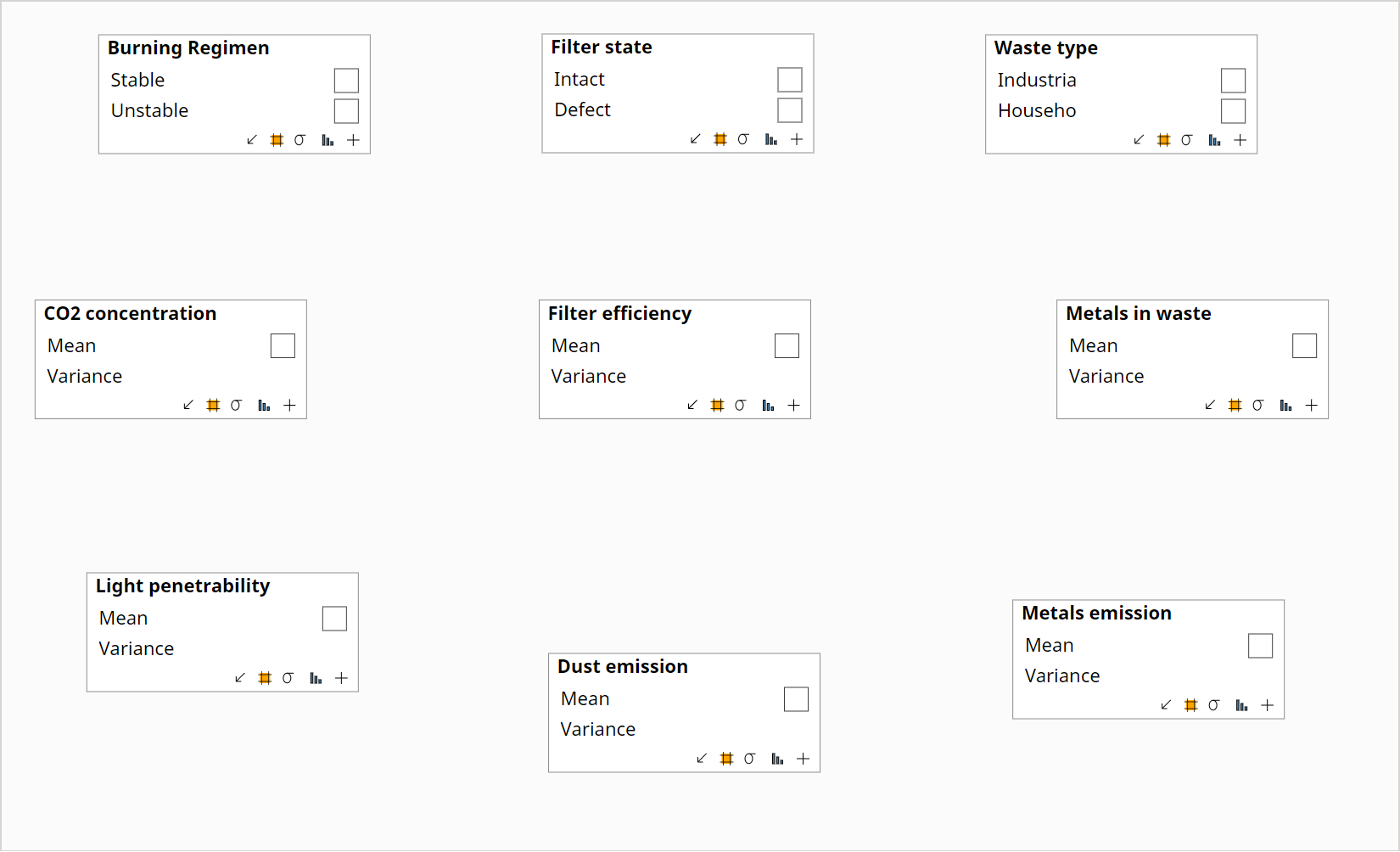This screenshot has height=852, width=1400.
Task: Click the plus icon on Filter efficiency node
Action: 793,406
